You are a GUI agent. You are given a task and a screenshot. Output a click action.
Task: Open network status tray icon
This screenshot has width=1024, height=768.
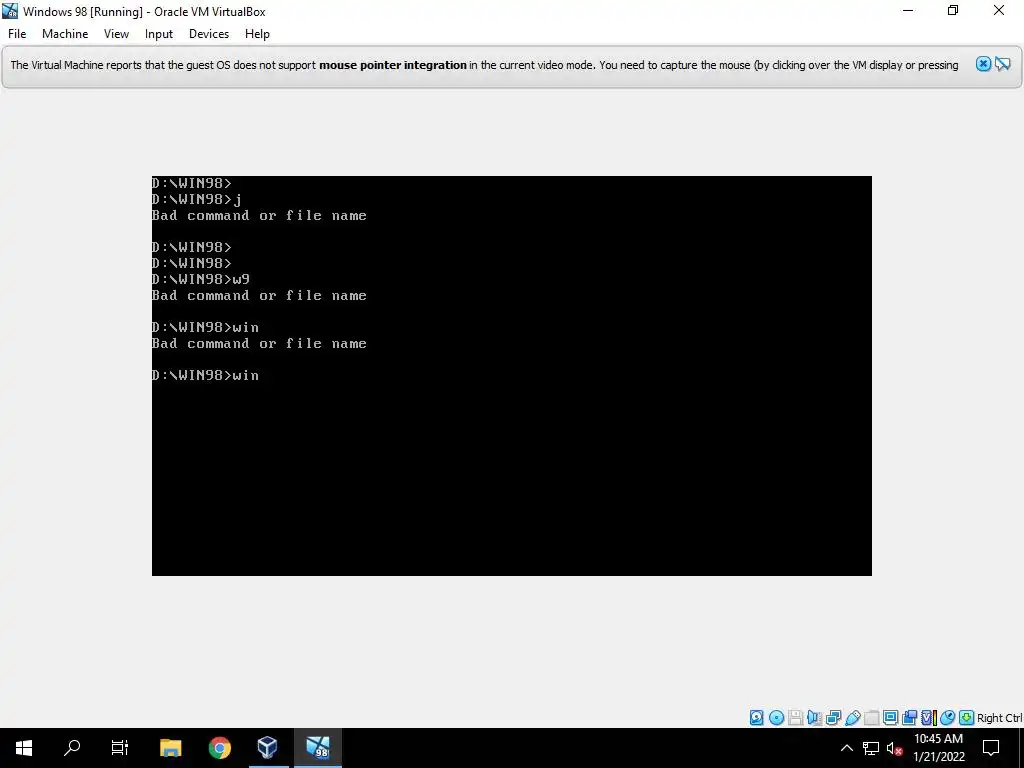(x=871, y=748)
